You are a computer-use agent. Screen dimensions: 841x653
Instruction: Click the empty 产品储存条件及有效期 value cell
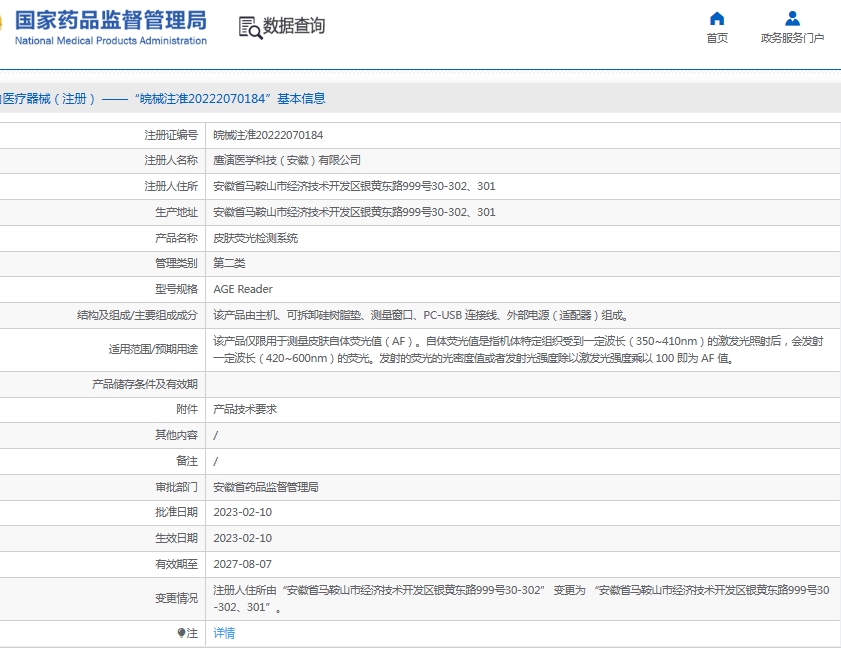[523, 384]
